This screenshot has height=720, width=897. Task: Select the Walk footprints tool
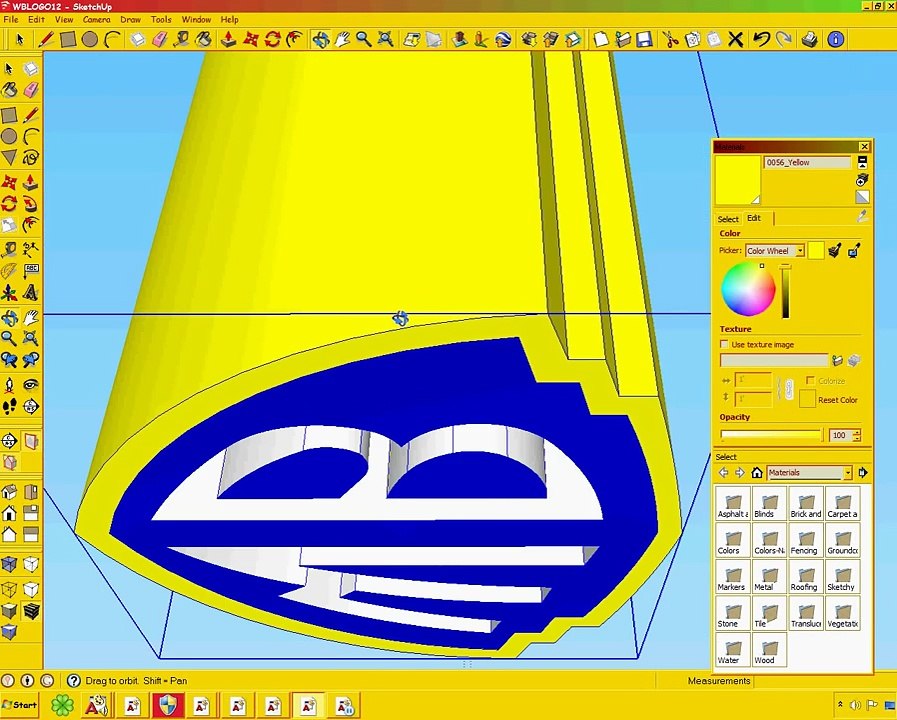tap(9, 407)
